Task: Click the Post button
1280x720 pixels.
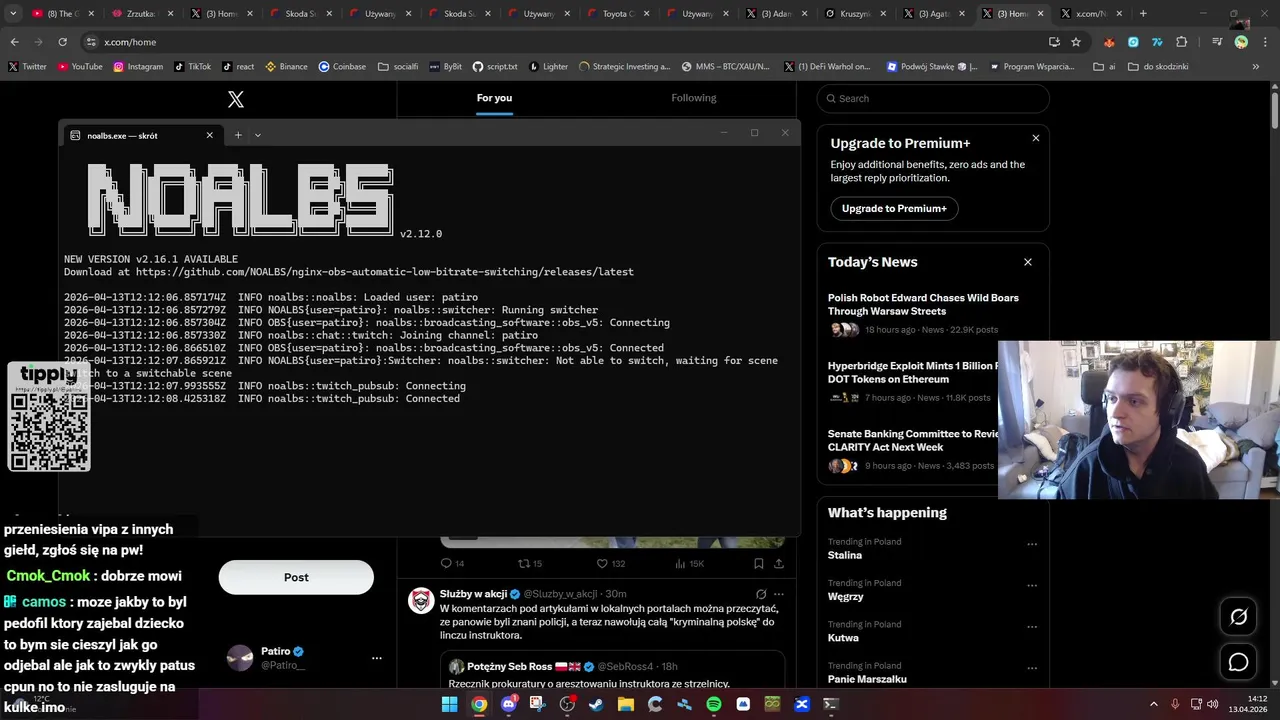Action: coord(296,577)
